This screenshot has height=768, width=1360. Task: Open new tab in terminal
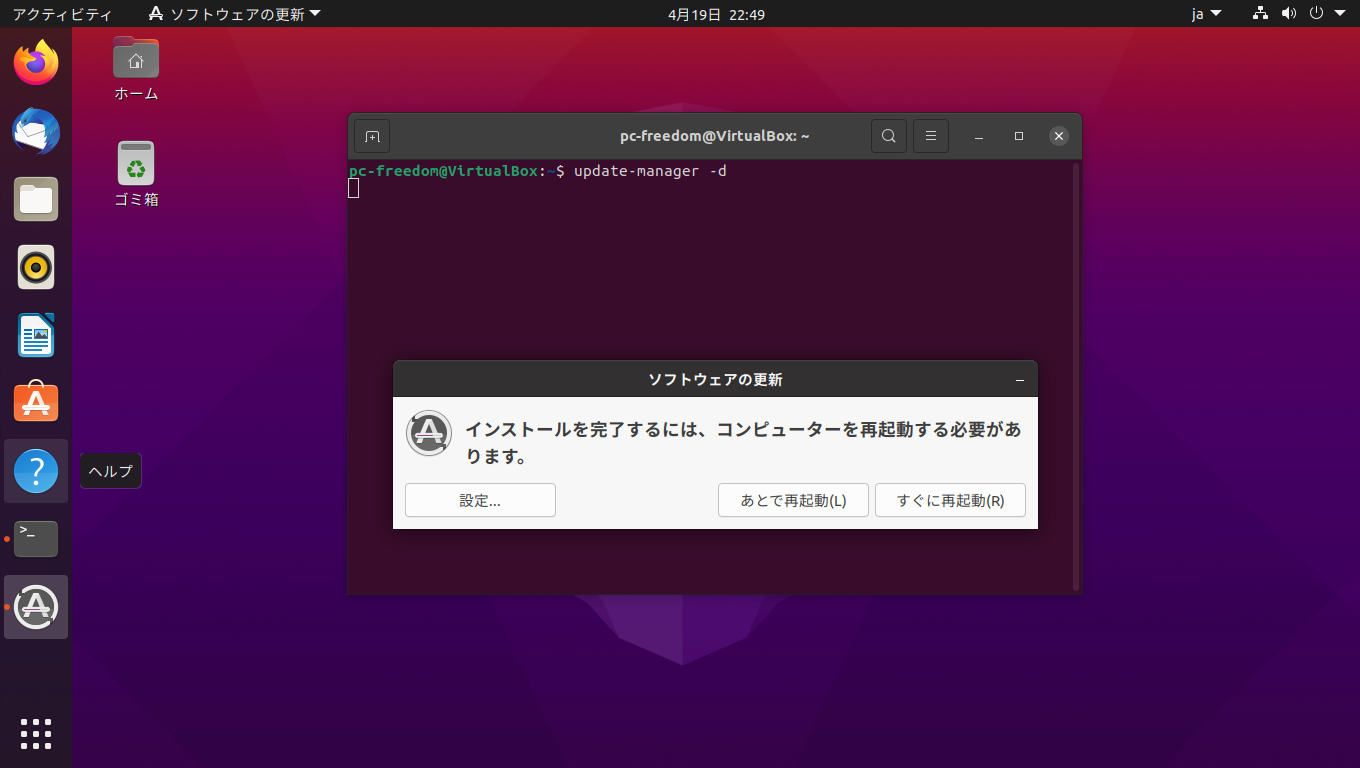372,136
